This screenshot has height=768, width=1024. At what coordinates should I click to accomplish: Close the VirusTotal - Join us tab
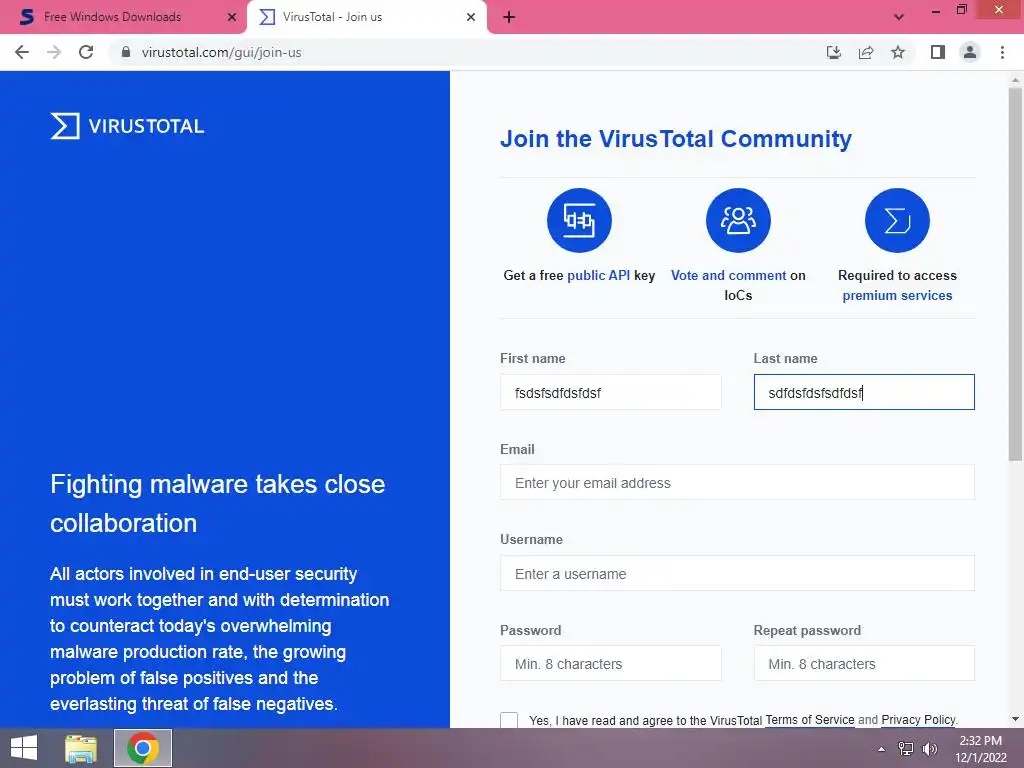tap(471, 17)
